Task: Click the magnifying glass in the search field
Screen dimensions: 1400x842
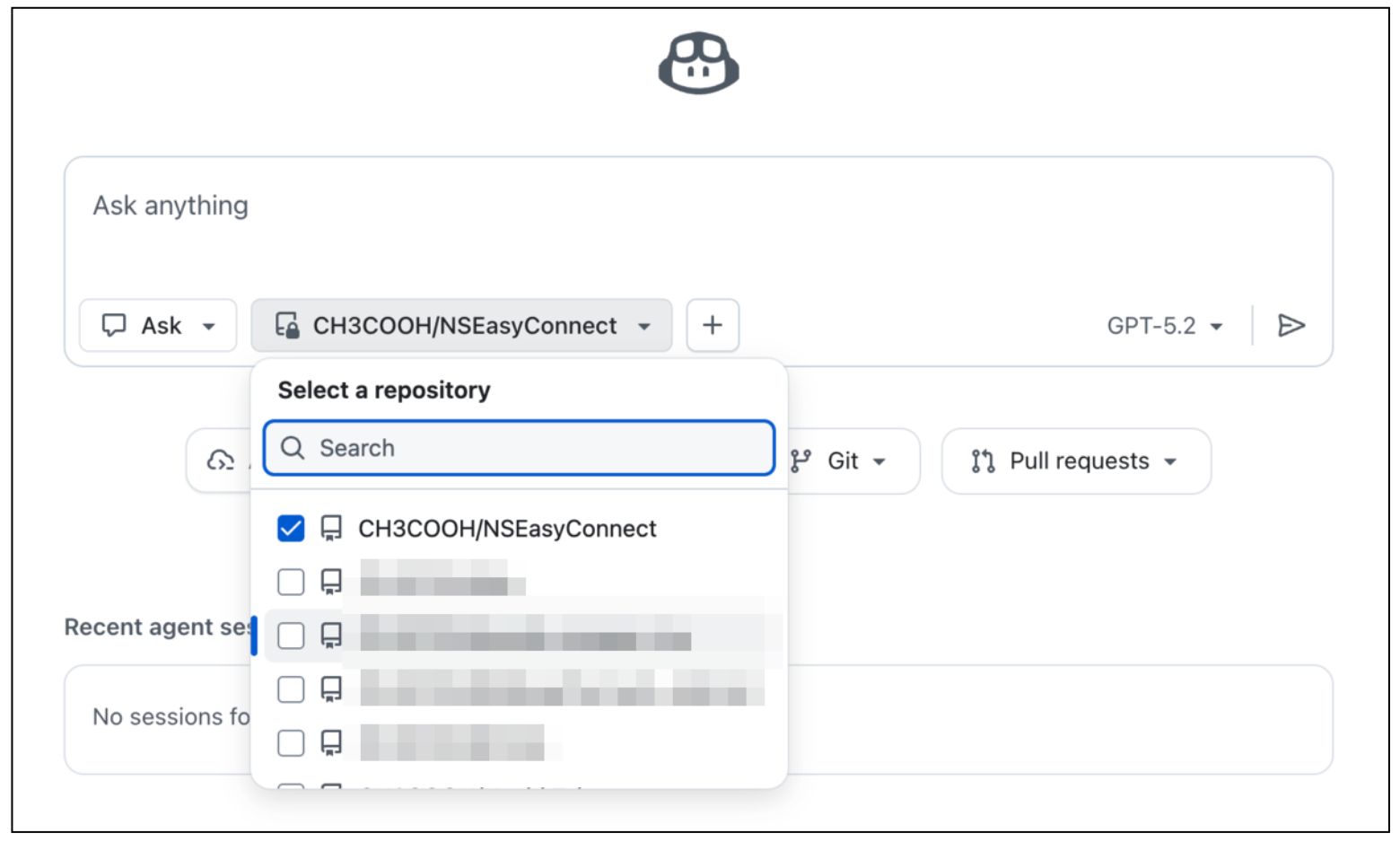Action: point(293,447)
